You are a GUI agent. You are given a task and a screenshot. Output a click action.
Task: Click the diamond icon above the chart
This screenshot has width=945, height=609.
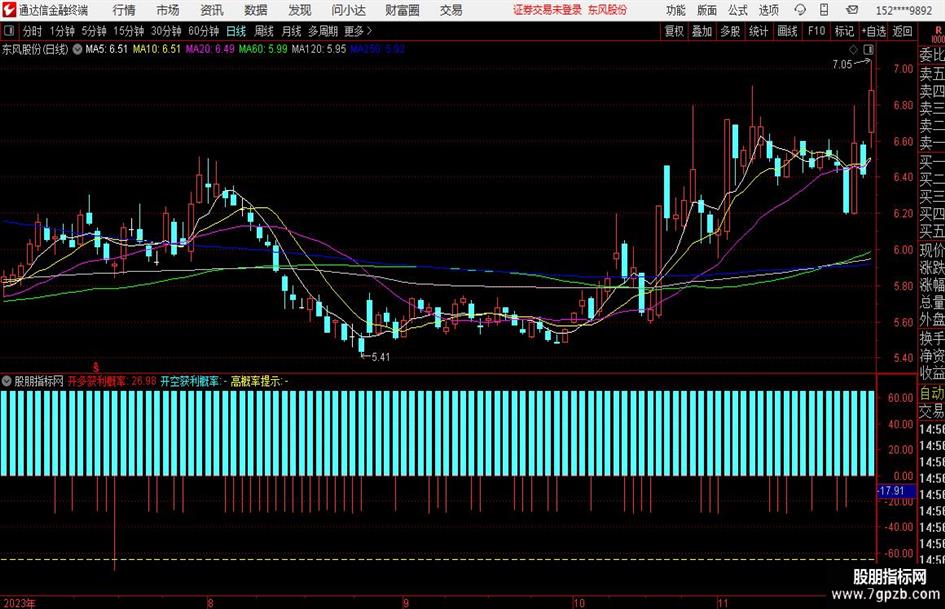pyautogui.click(x=853, y=49)
